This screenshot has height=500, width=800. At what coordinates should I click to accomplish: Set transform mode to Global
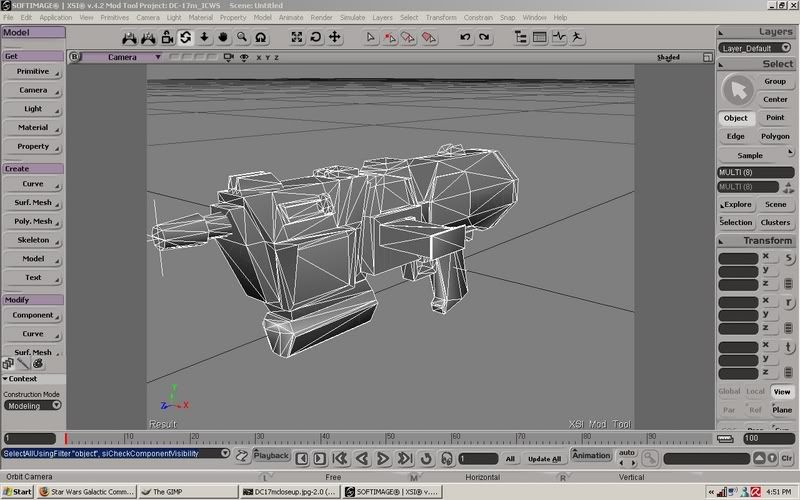tap(729, 391)
